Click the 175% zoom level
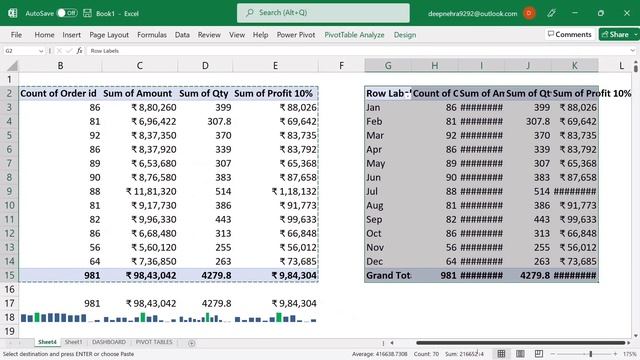Image resolution: width=640 pixels, height=360 pixels. point(630,354)
